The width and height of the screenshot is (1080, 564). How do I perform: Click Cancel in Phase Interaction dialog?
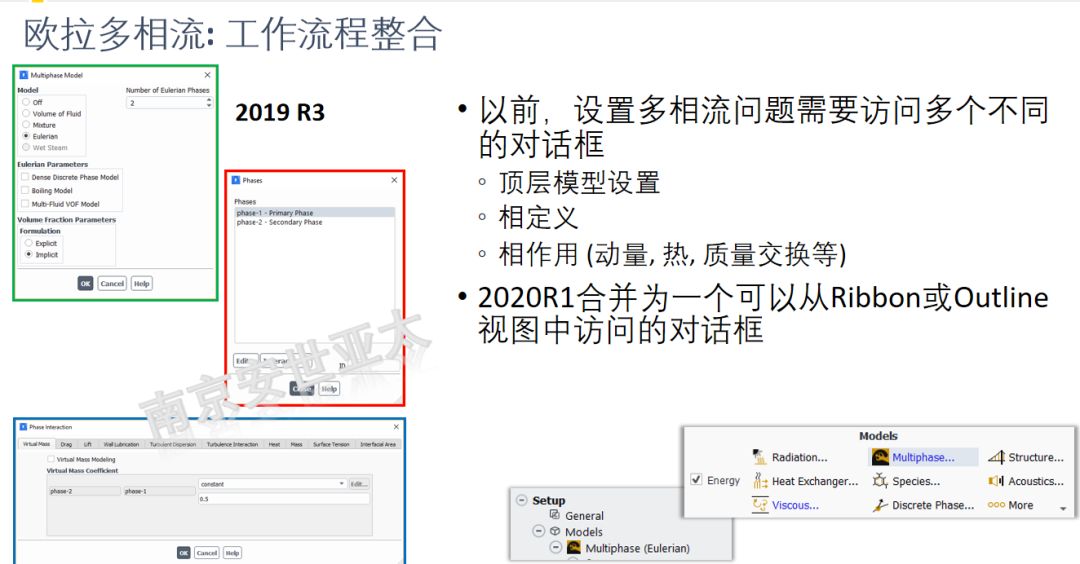(207, 552)
